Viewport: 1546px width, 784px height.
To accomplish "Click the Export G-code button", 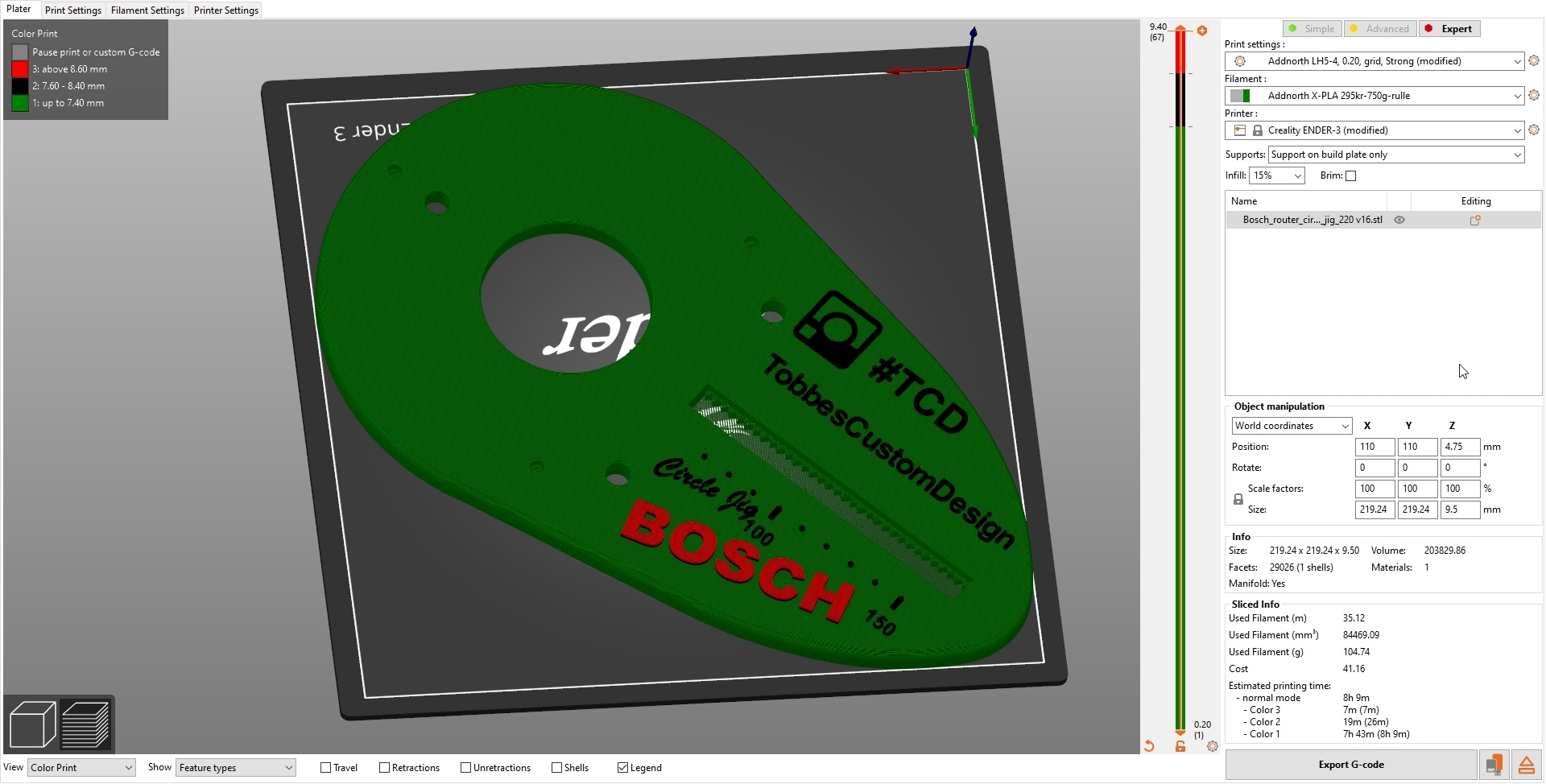I will tap(1351, 765).
